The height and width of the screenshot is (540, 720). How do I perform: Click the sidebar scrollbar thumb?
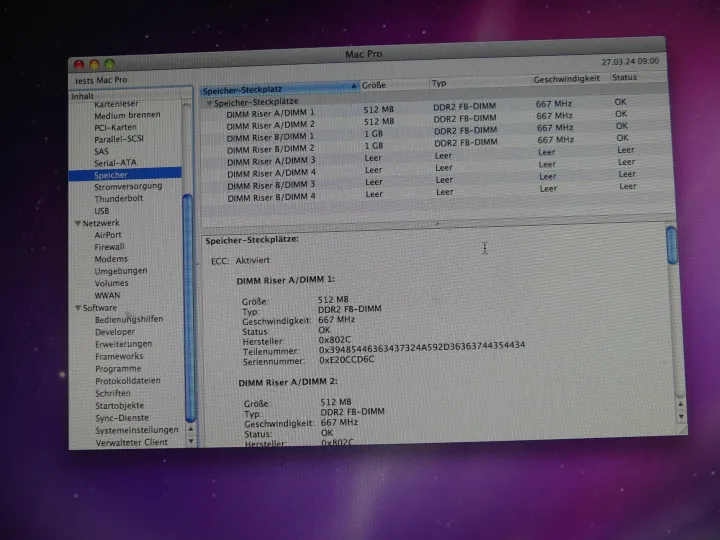pos(189,308)
